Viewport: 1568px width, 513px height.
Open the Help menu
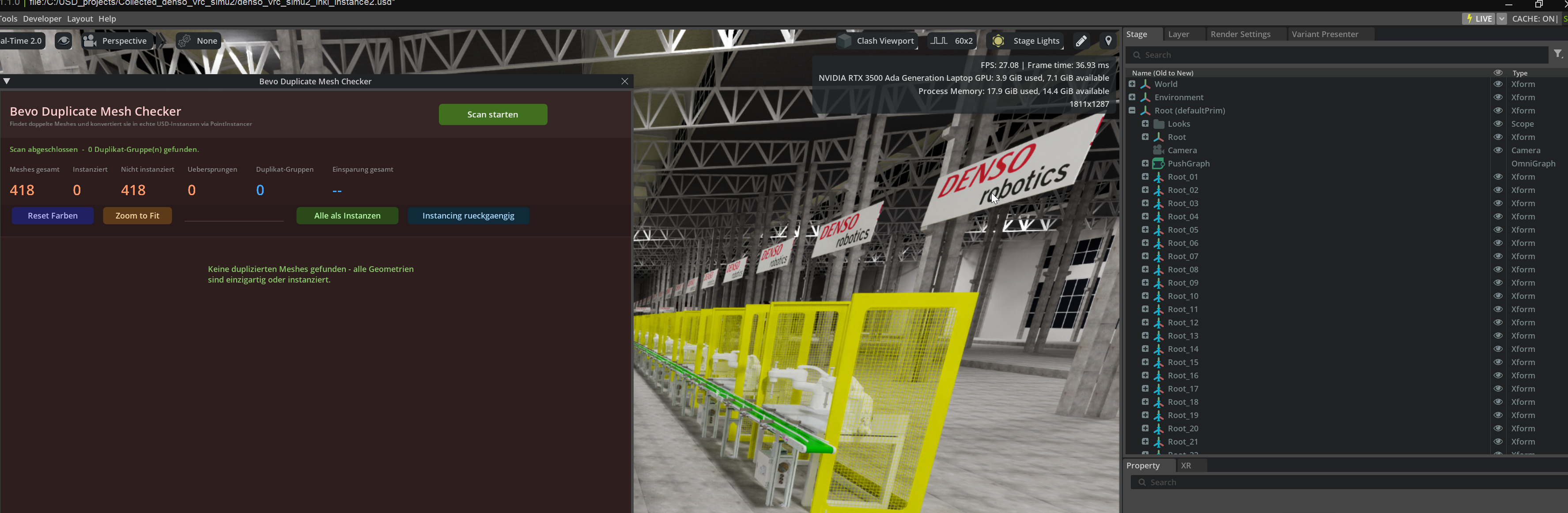[107, 19]
